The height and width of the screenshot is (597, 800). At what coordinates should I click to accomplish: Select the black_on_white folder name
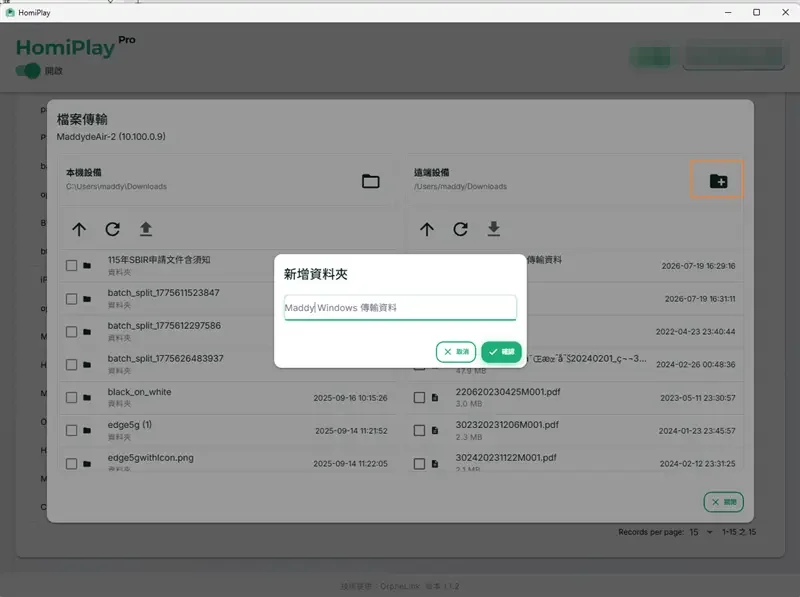point(139,392)
